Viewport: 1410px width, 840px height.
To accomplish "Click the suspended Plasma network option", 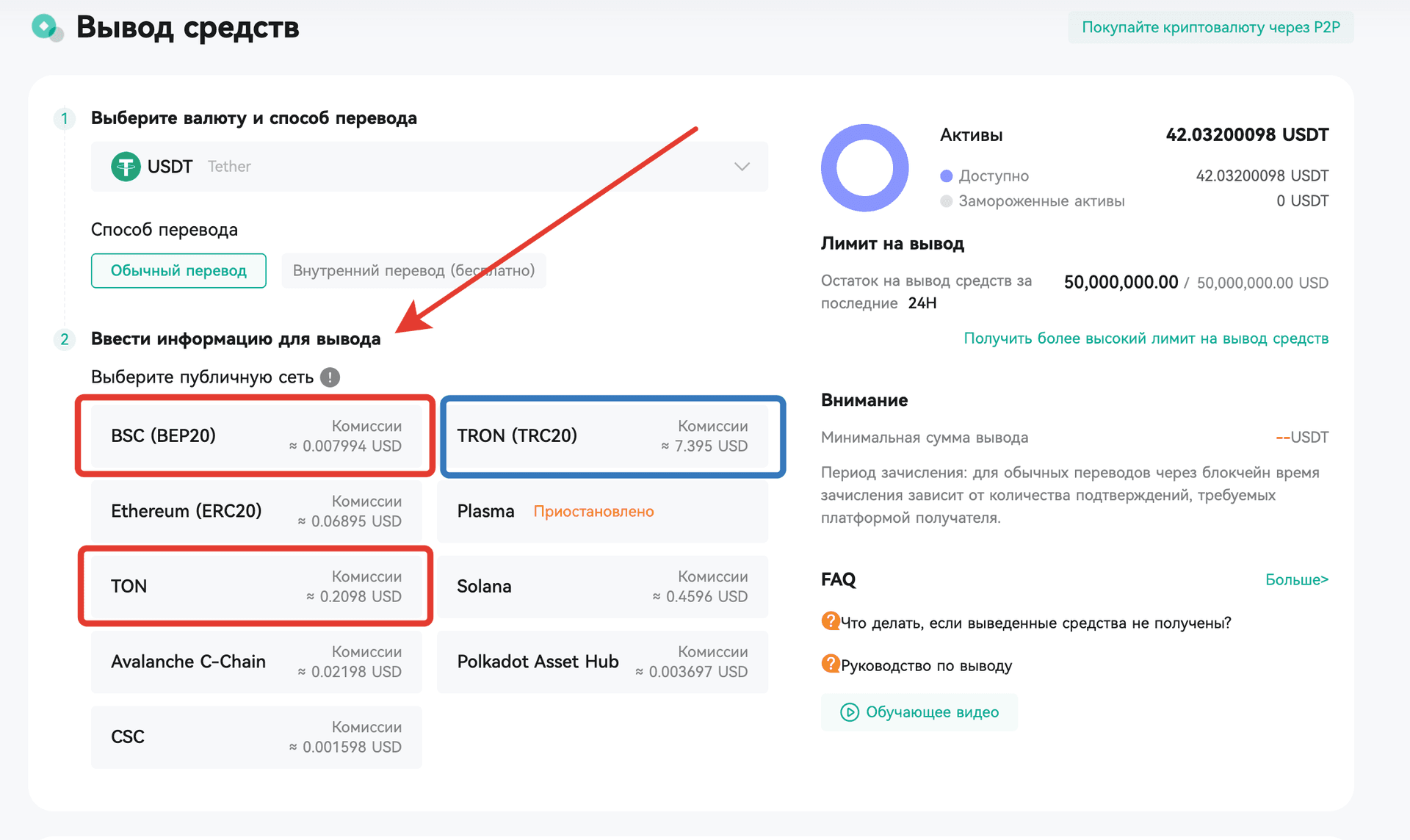I will (x=602, y=511).
